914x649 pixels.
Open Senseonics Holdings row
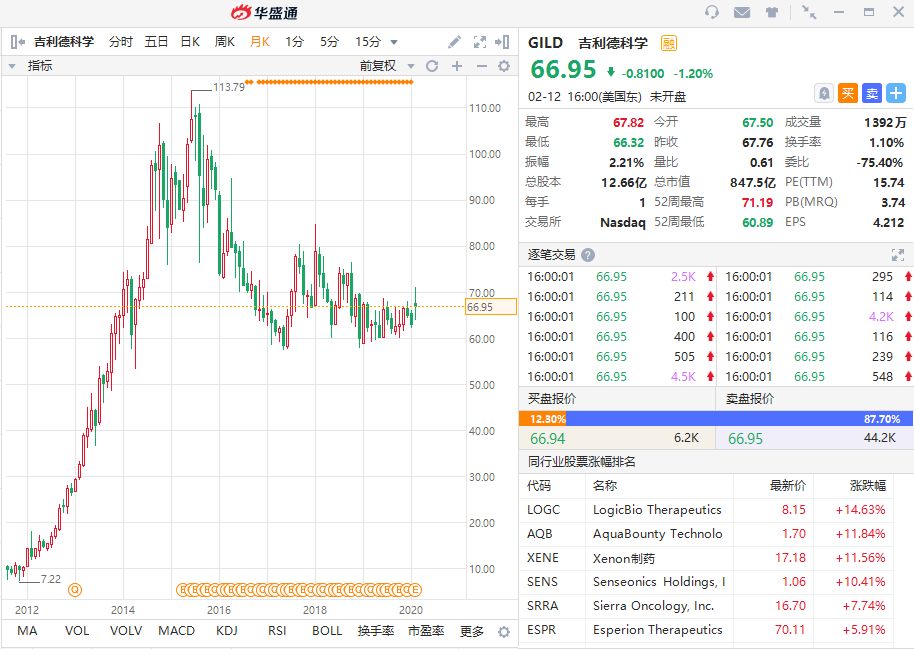706,582
